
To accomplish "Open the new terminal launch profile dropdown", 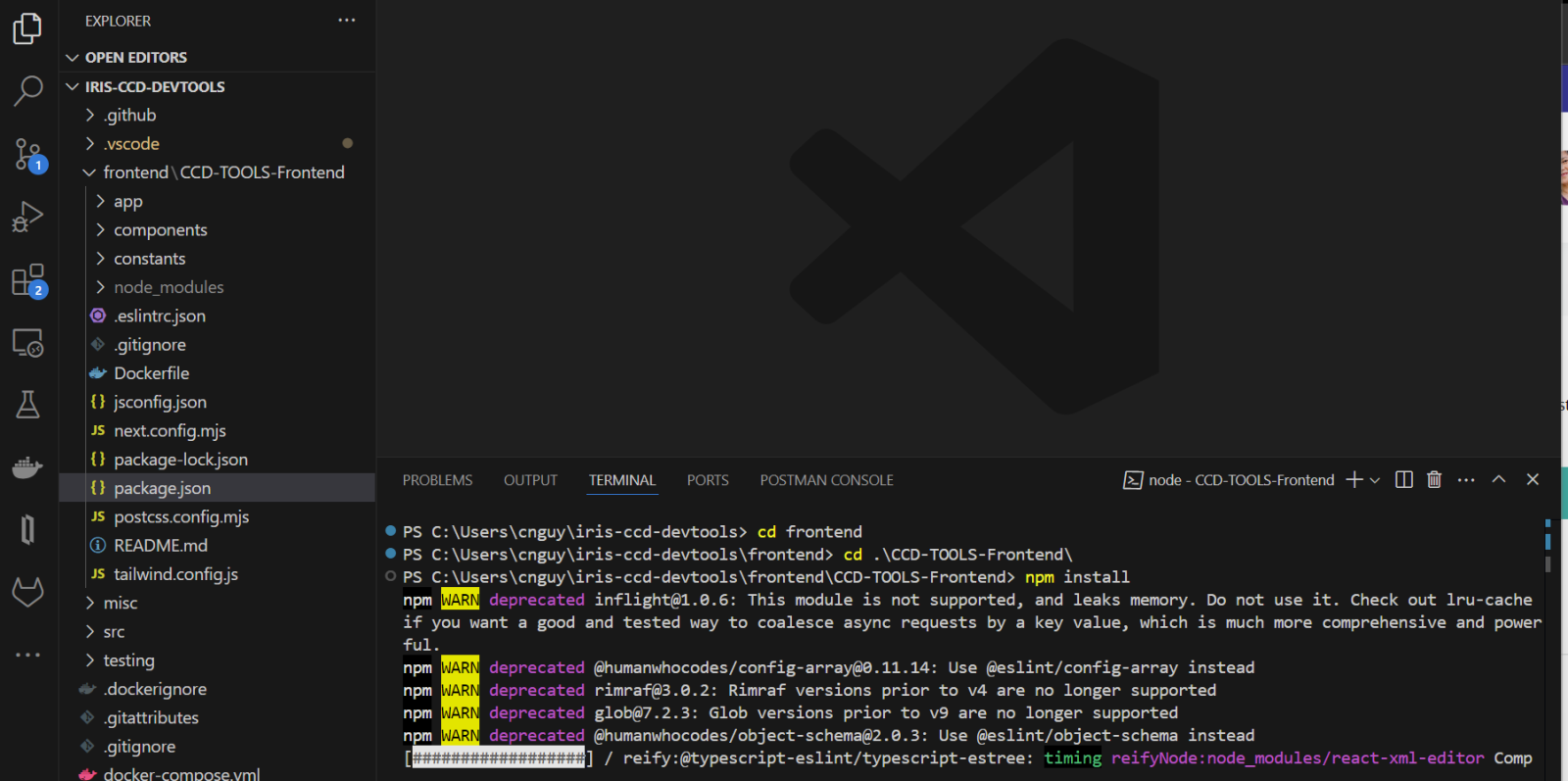I will pyautogui.click(x=1375, y=480).
